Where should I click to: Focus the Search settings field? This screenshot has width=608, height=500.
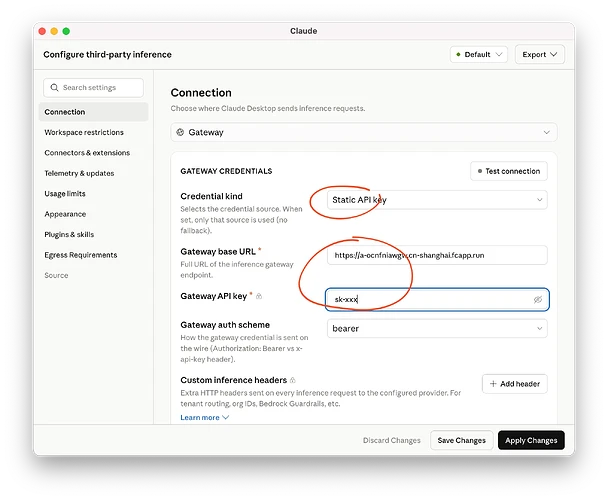93,88
